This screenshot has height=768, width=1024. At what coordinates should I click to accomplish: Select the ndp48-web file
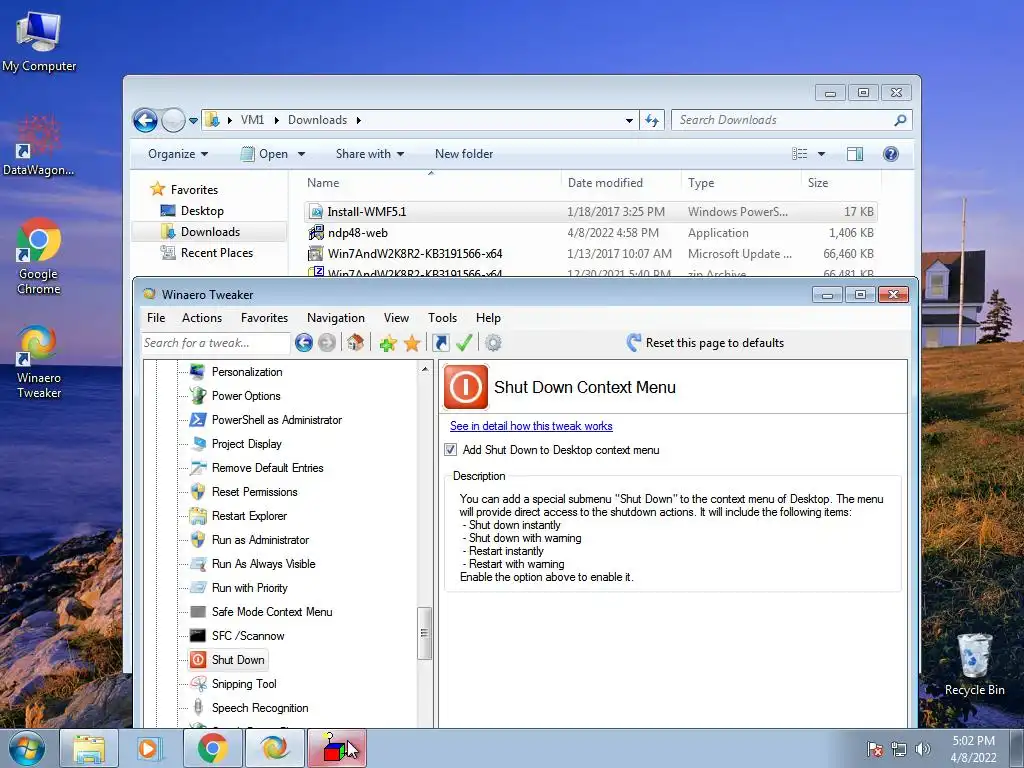[x=590, y=232]
